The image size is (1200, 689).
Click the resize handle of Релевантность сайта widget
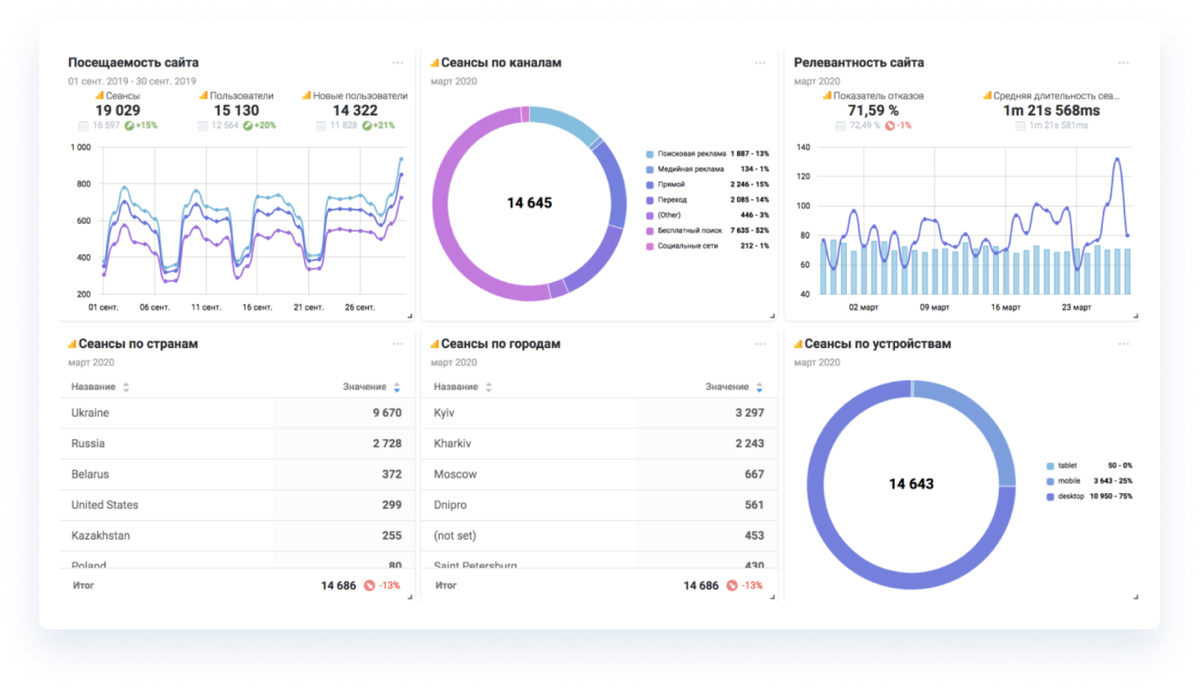[1136, 316]
